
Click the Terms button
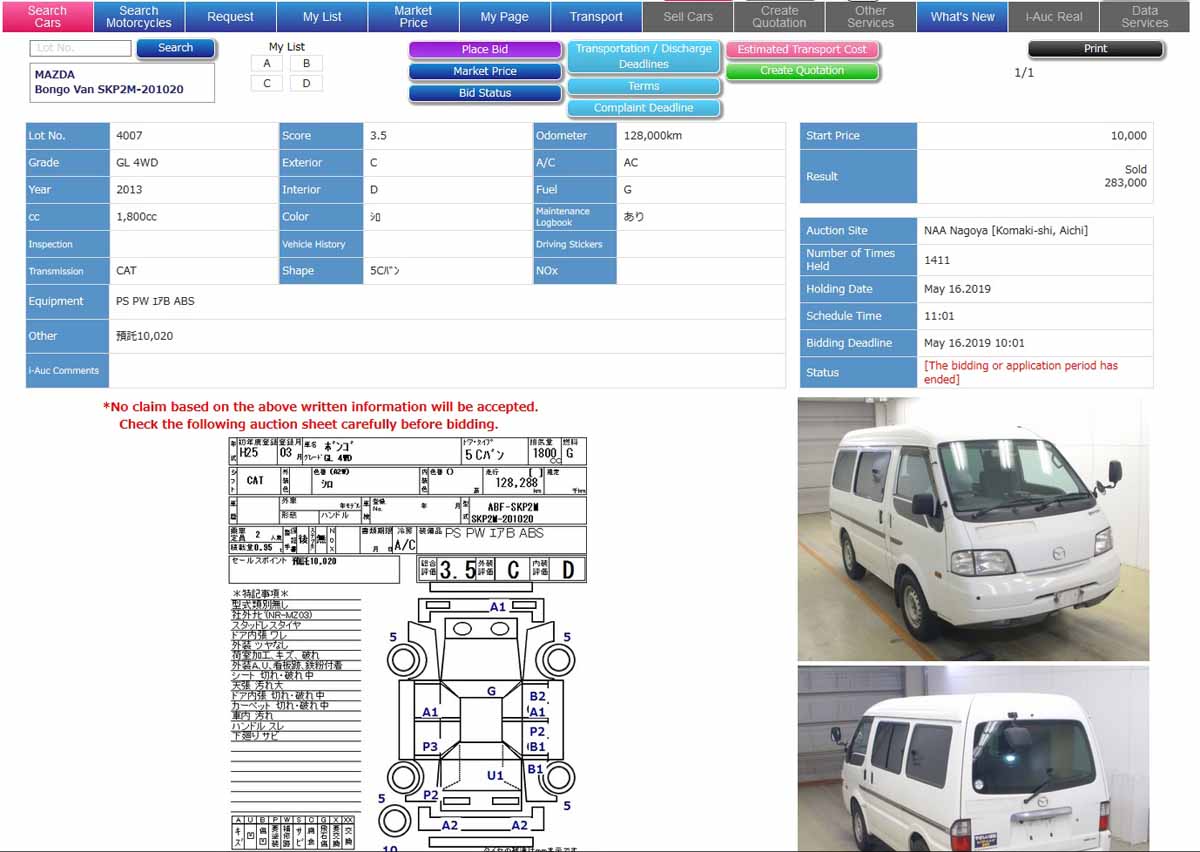644,87
